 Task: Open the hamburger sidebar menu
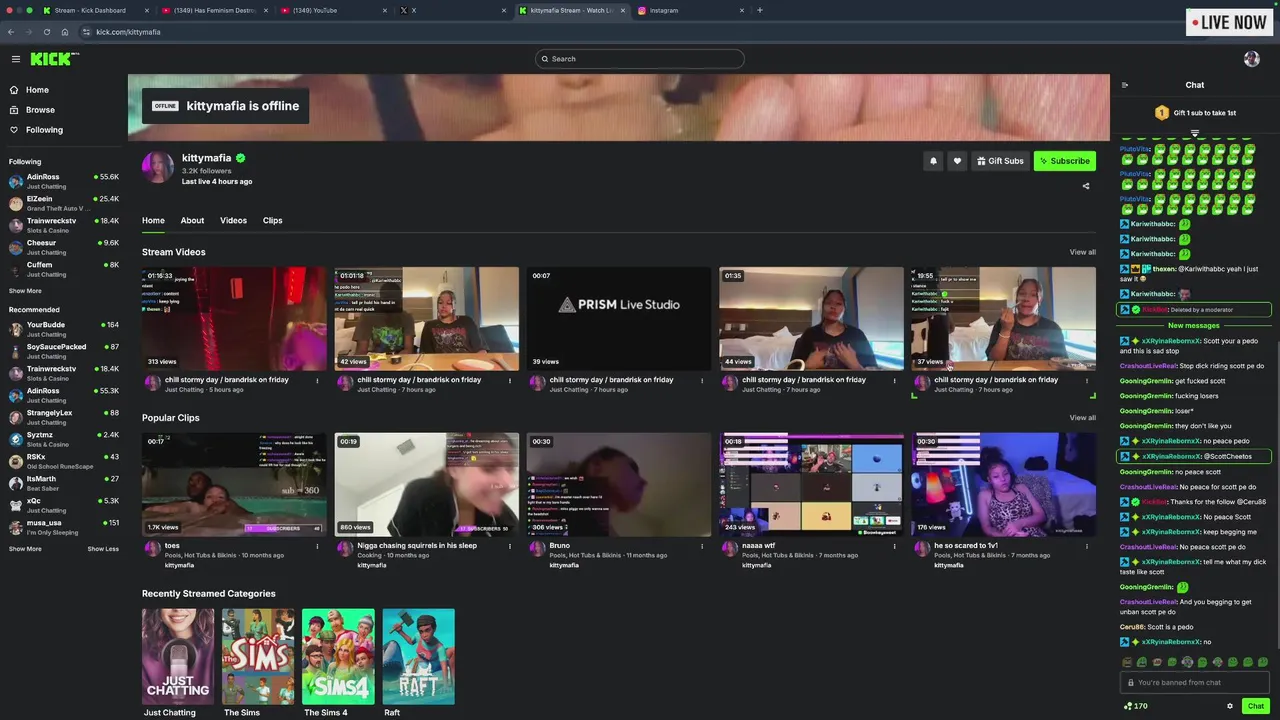tap(15, 59)
